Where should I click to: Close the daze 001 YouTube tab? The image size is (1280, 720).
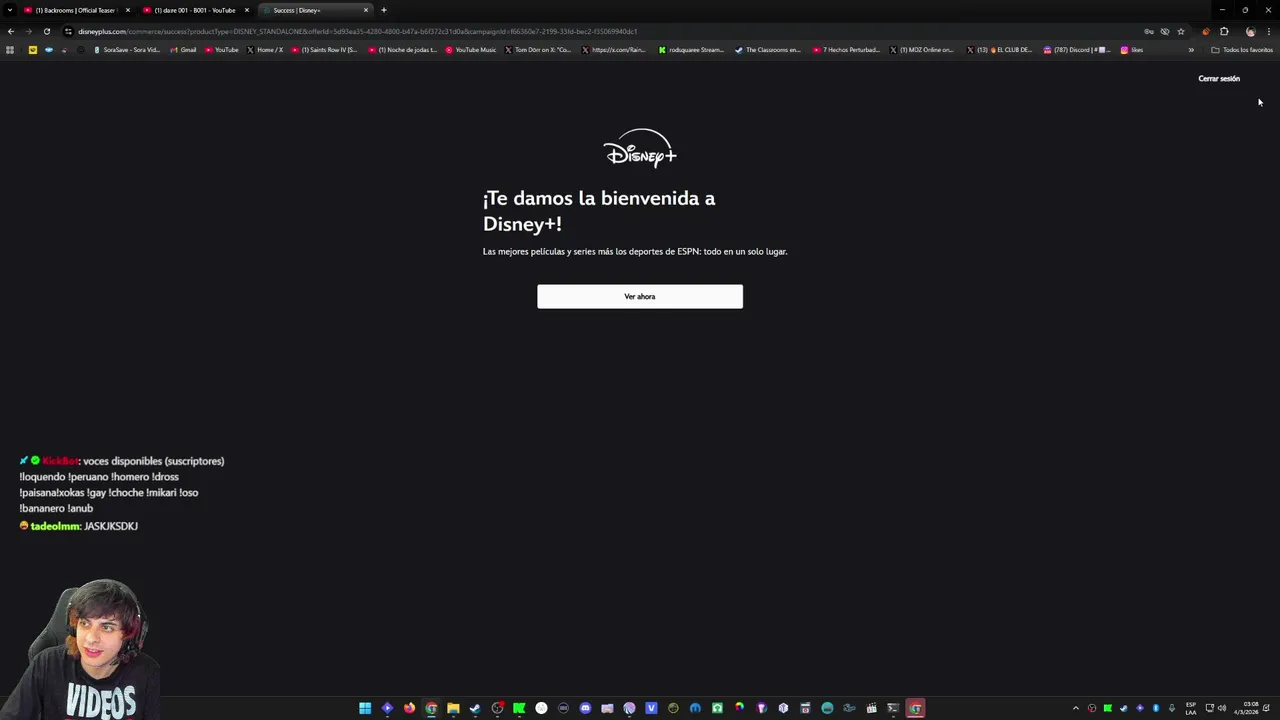tap(246, 10)
